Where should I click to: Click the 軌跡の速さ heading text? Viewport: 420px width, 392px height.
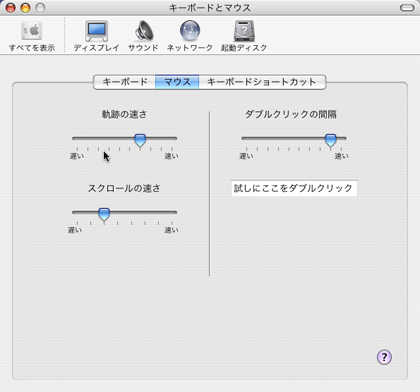pyautogui.click(x=124, y=114)
